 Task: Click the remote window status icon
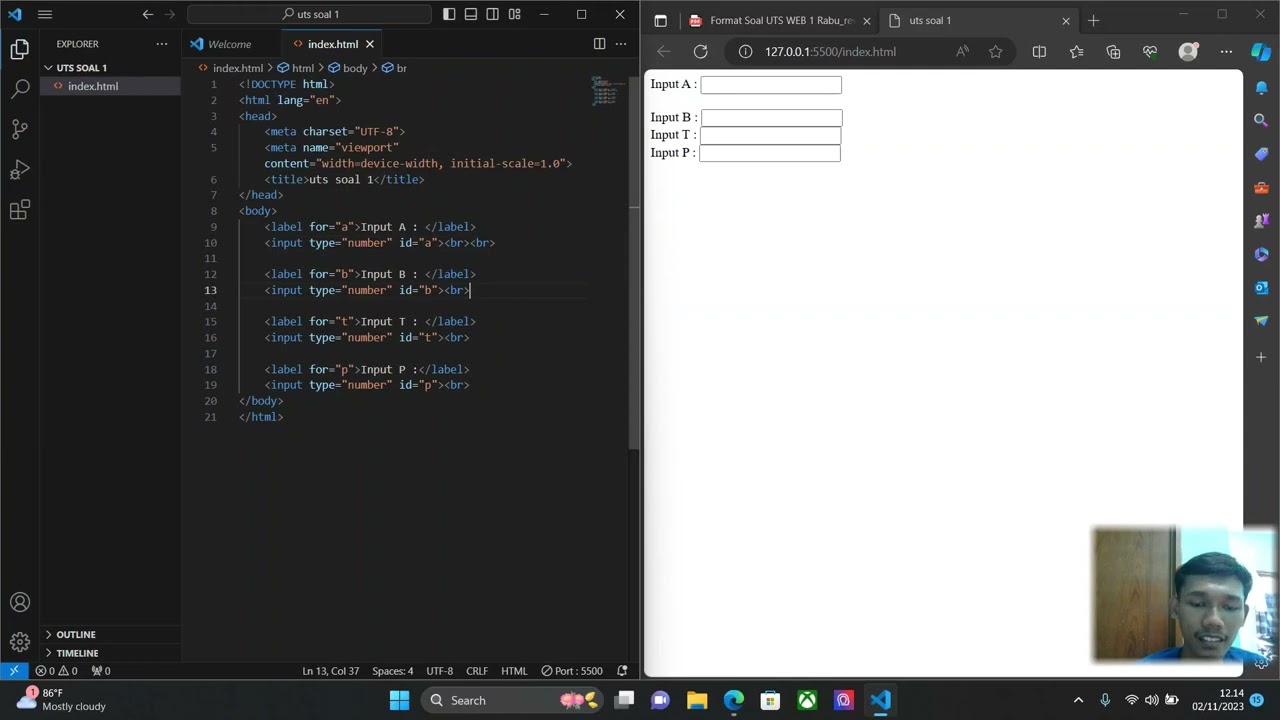pyautogui.click(x=14, y=671)
